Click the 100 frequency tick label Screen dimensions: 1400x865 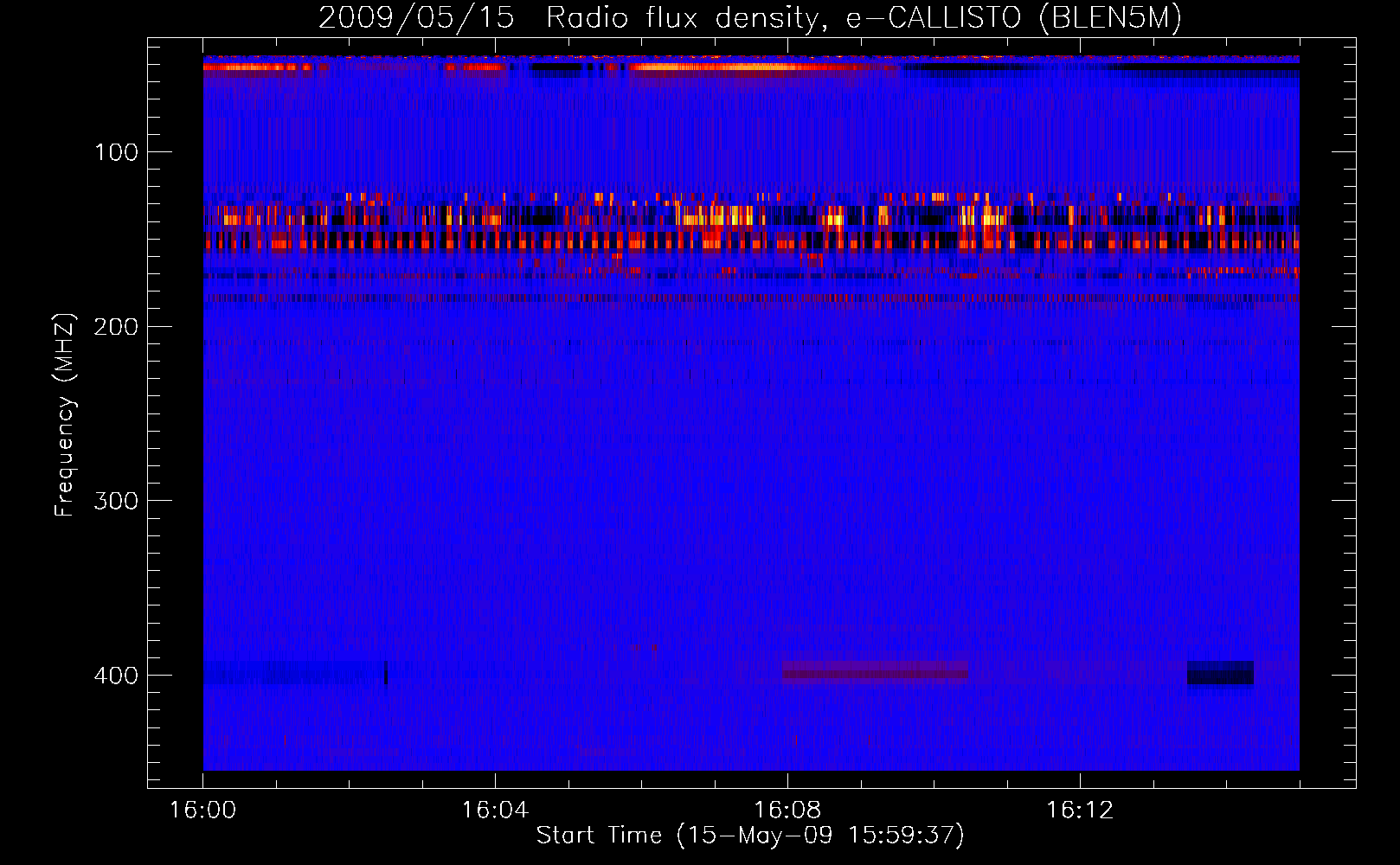point(117,153)
